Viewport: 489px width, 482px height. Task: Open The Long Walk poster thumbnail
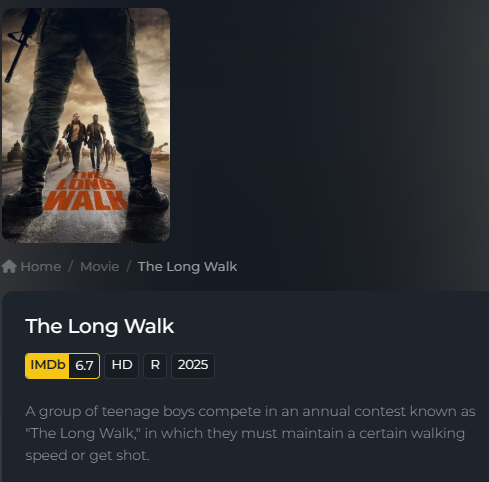[86, 125]
